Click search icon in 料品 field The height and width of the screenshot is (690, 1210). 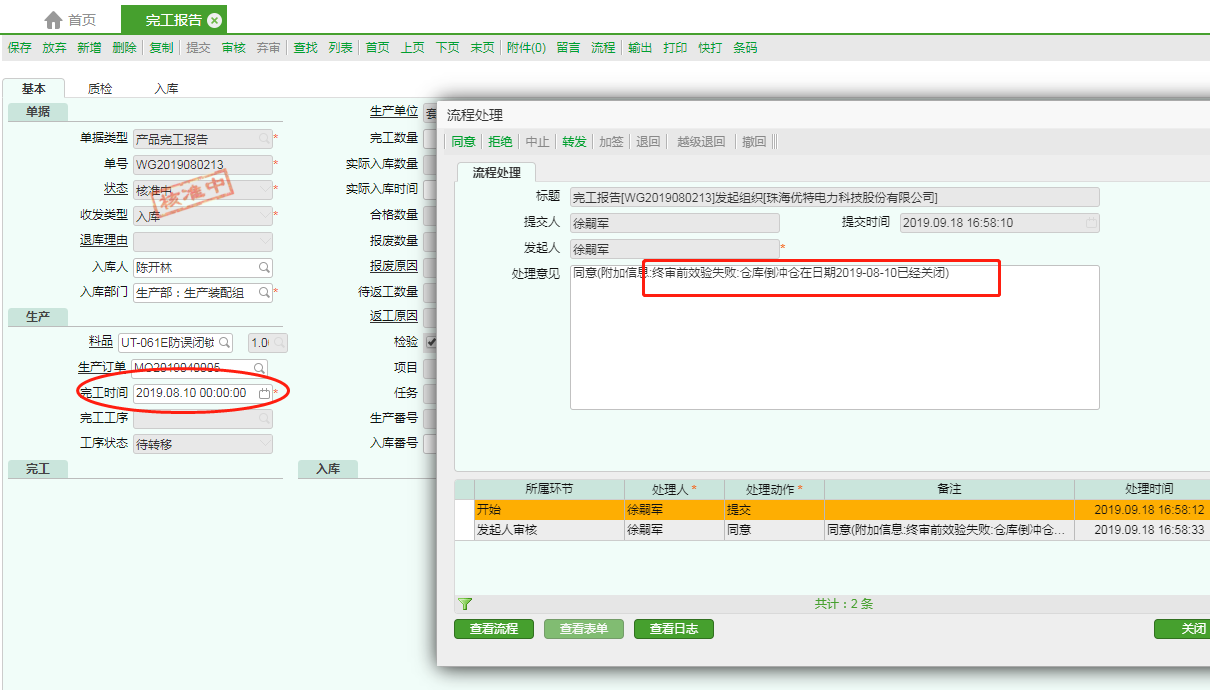click(x=225, y=343)
